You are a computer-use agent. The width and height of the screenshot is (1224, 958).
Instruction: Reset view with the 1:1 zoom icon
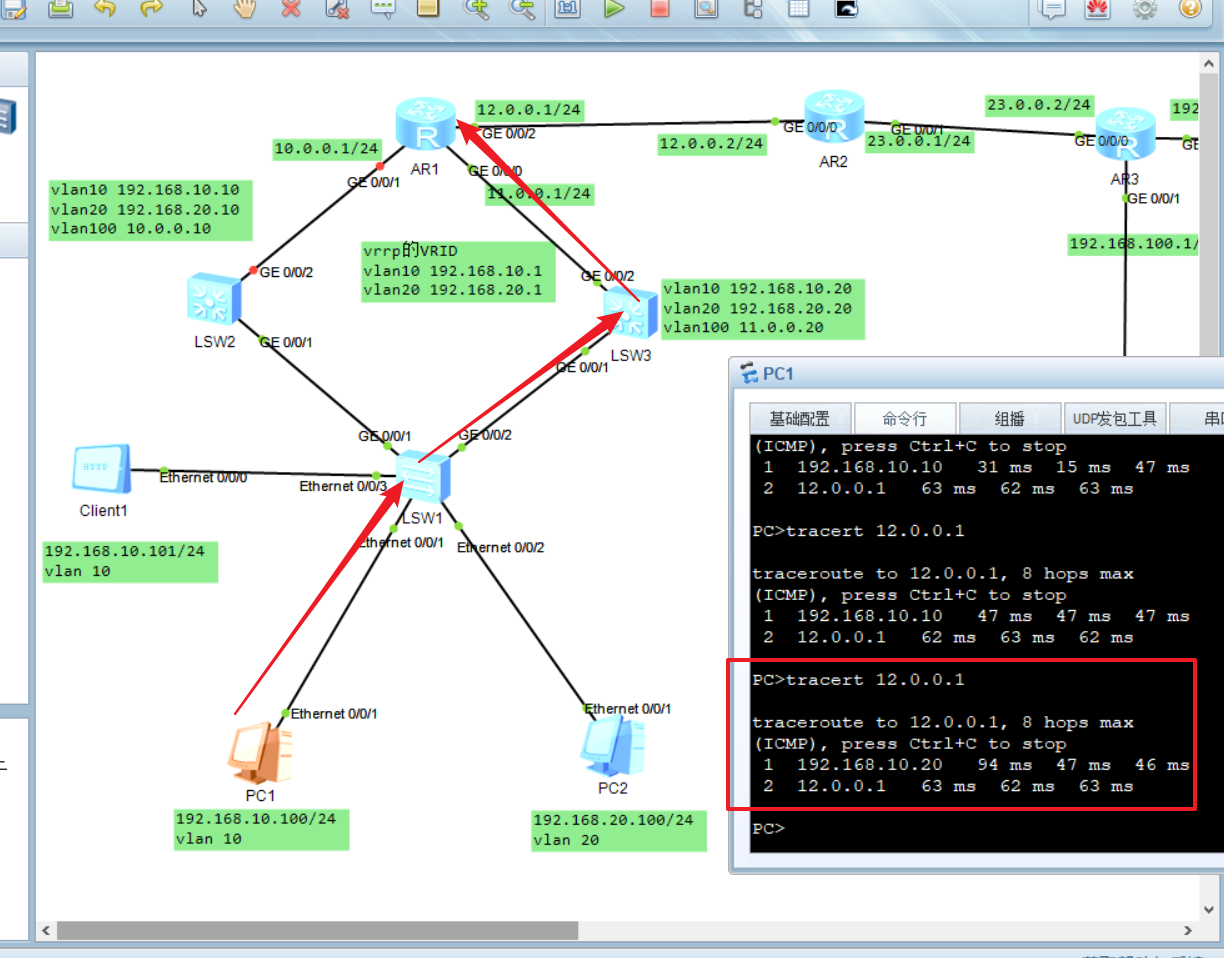(x=567, y=11)
